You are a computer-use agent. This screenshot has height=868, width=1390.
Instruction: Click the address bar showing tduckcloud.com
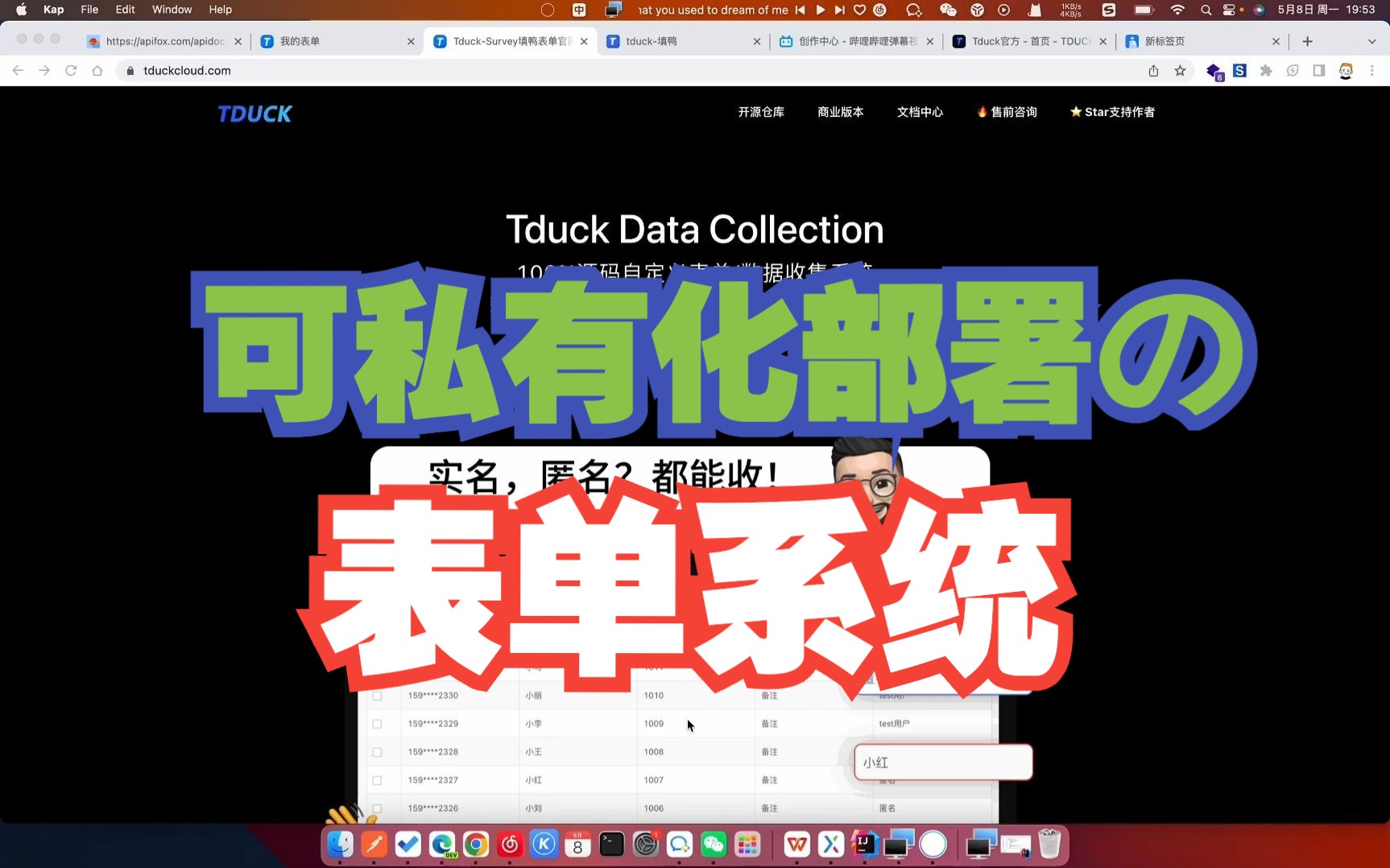point(188,71)
